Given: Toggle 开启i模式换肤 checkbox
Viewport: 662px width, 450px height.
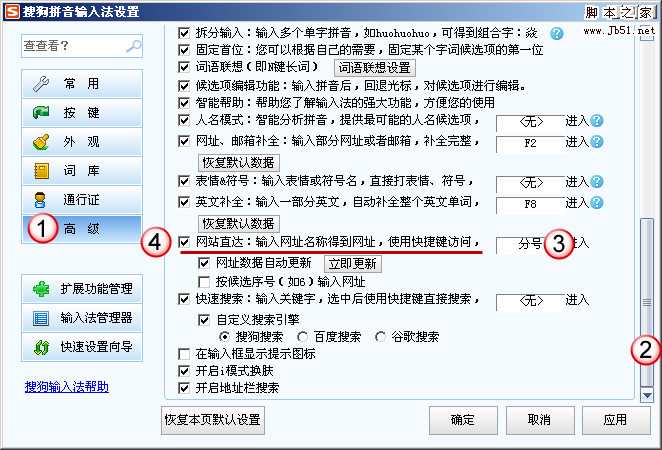Looking at the screenshot, I should tap(184, 371).
